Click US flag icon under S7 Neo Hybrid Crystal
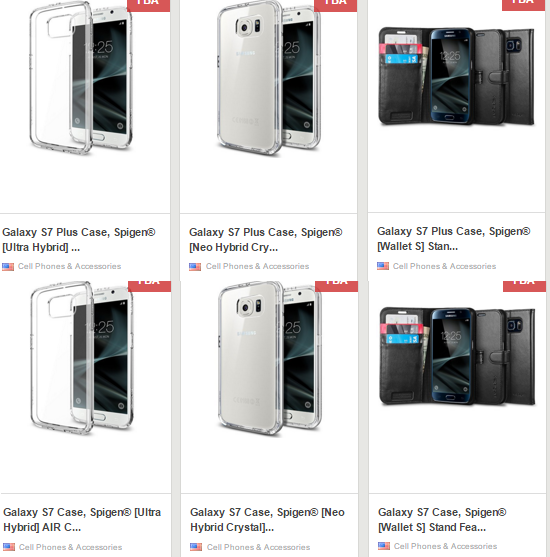This screenshot has width=550, height=557. (196, 547)
